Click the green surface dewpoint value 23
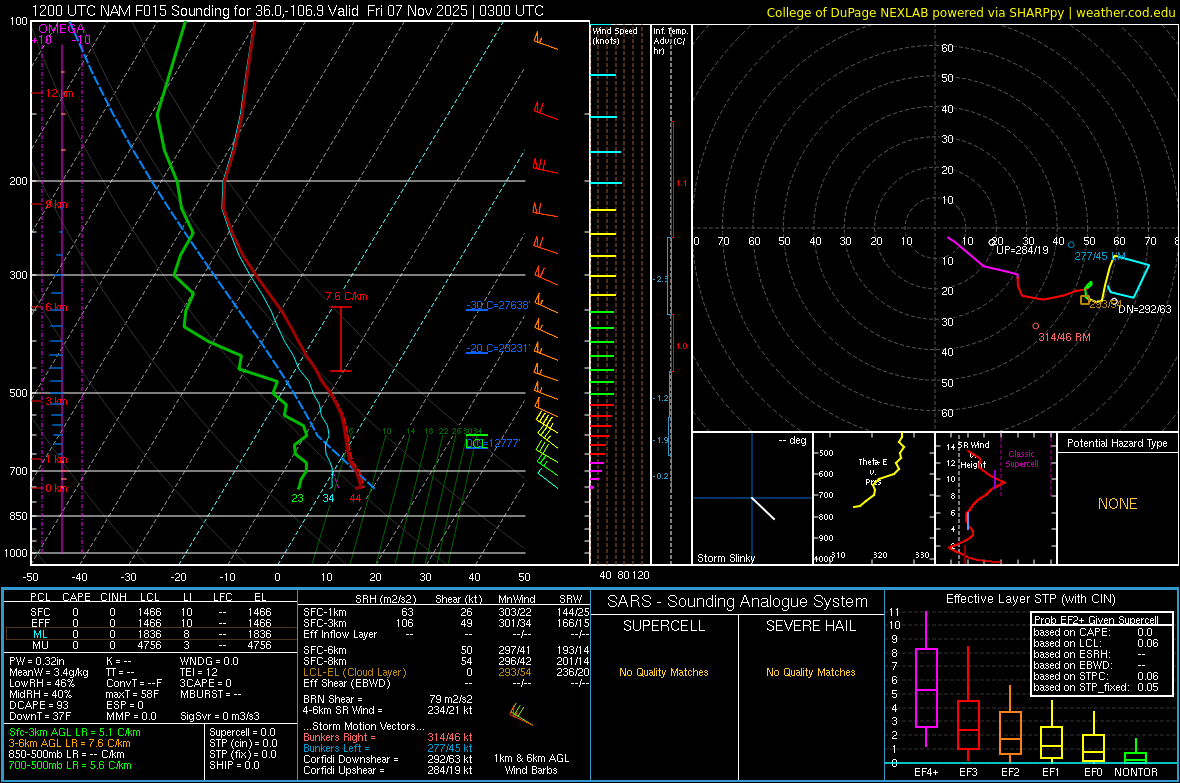 298,498
